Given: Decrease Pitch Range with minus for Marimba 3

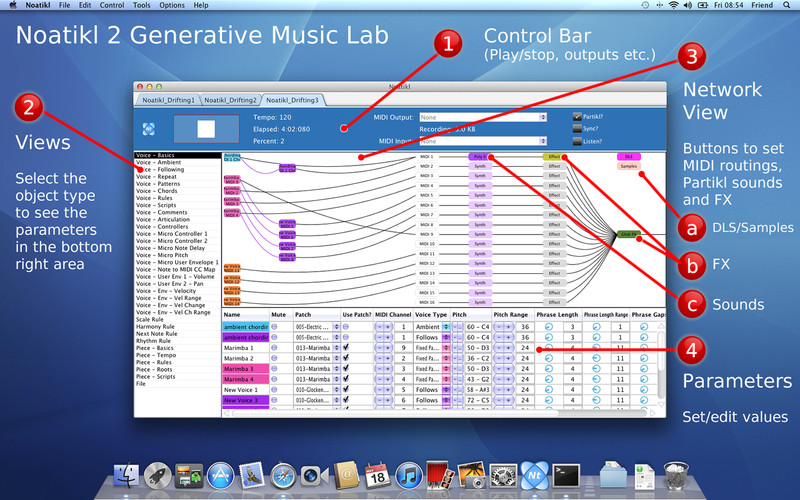Looking at the screenshot, I should [499, 368].
